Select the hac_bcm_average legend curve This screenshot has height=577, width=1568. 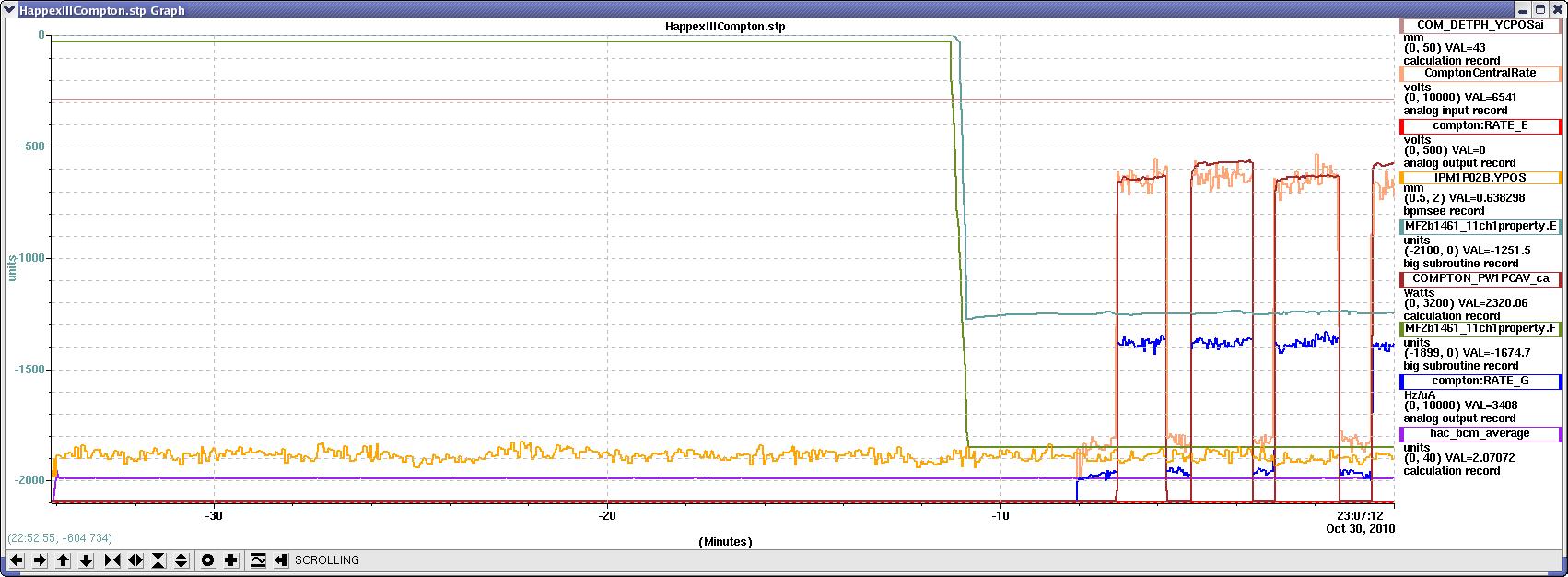[x=1480, y=433]
